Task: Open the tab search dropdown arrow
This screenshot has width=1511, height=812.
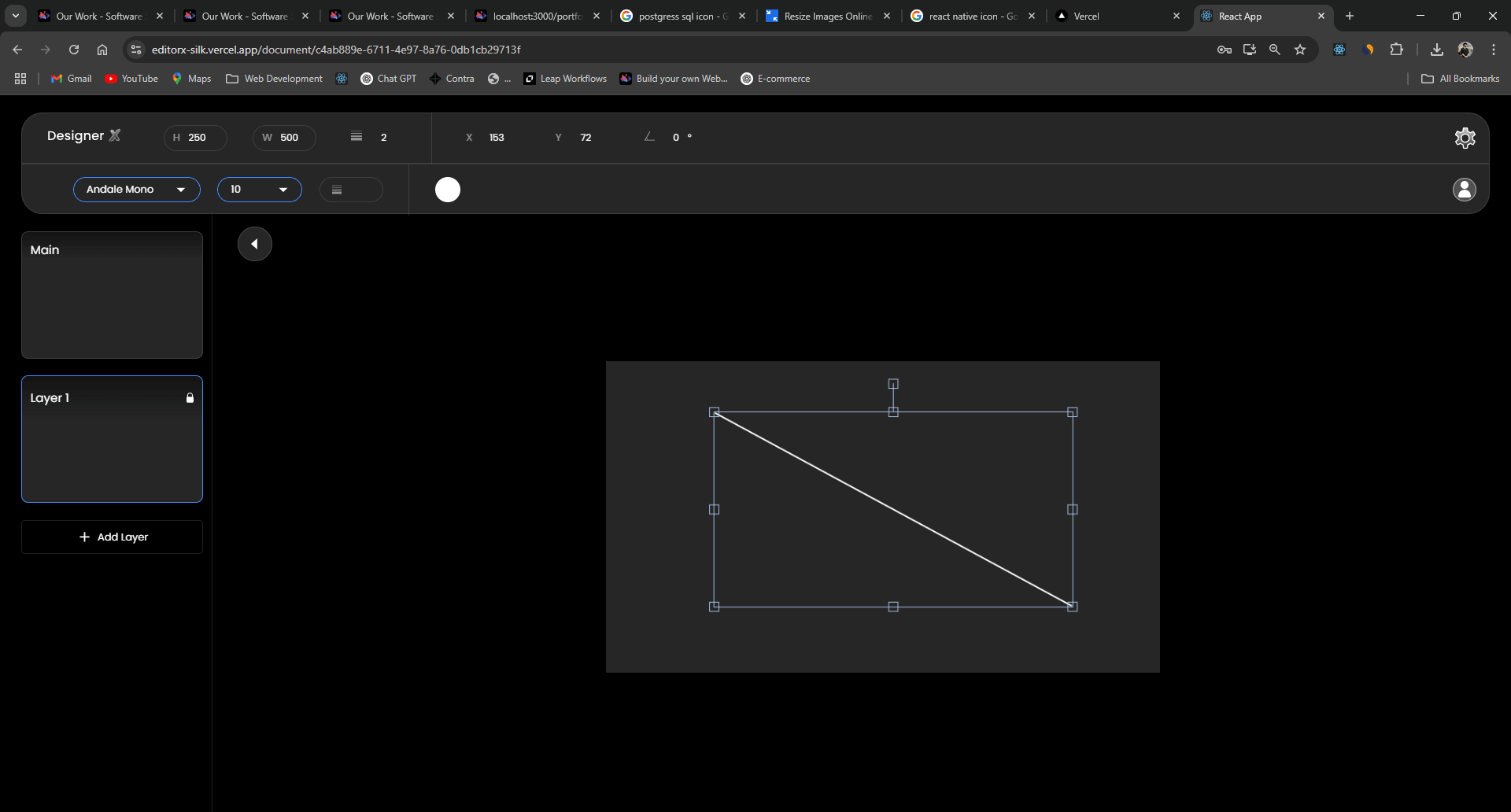Action: tap(16, 16)
